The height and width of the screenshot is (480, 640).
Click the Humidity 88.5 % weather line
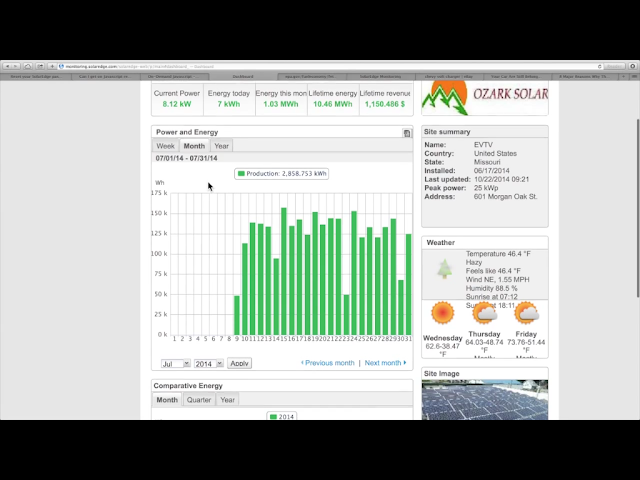click(x=491, y=288)
